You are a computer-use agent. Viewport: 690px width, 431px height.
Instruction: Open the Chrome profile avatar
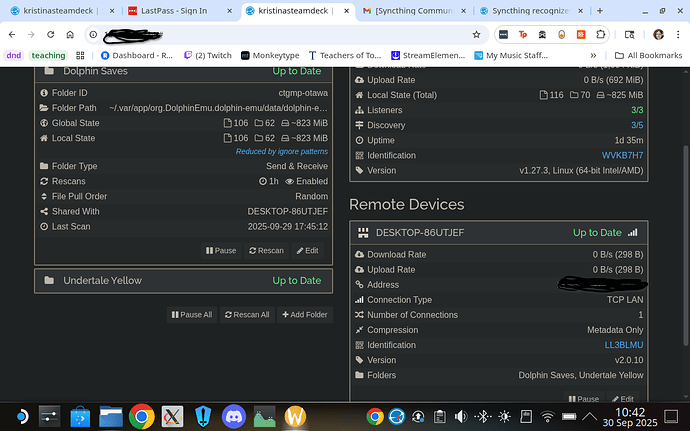point(658,34)
